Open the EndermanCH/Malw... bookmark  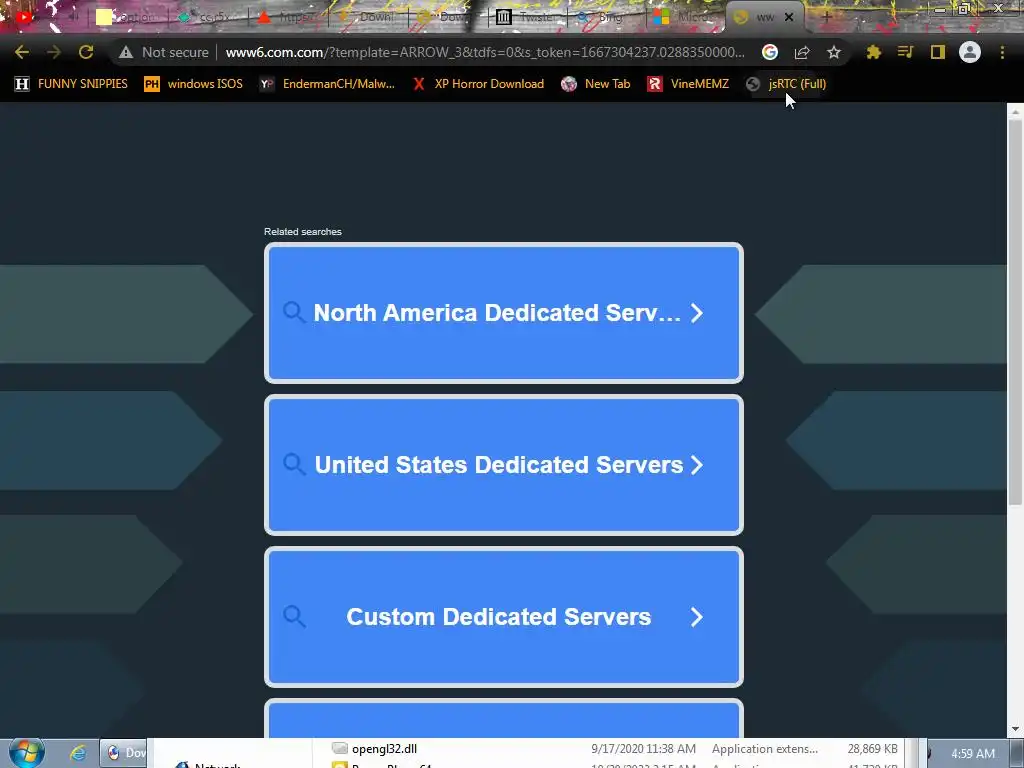point(327,84)
